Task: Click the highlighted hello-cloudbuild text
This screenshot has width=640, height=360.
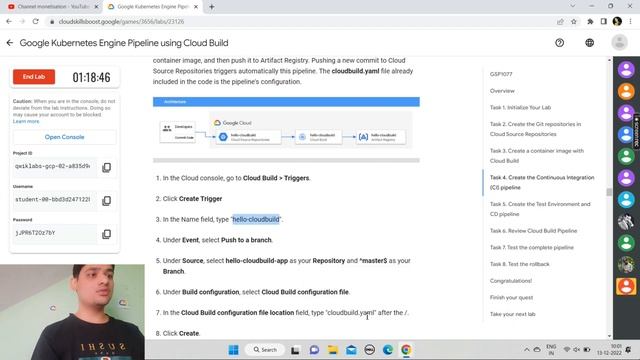Action: coord(256,220)
